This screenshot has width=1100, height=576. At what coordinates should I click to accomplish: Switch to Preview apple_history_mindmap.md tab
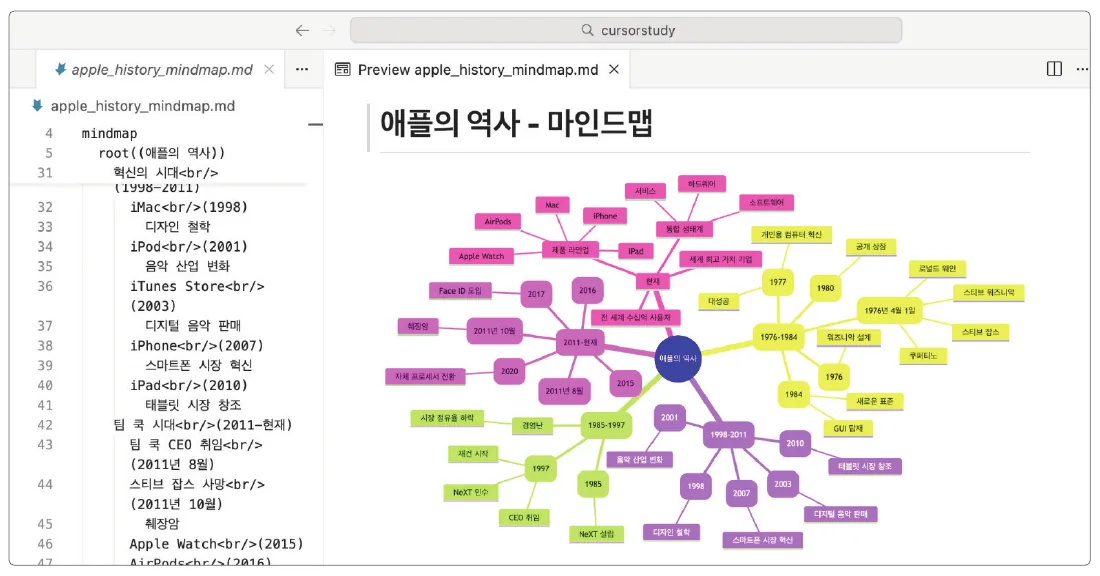click(x=477, y=69)
